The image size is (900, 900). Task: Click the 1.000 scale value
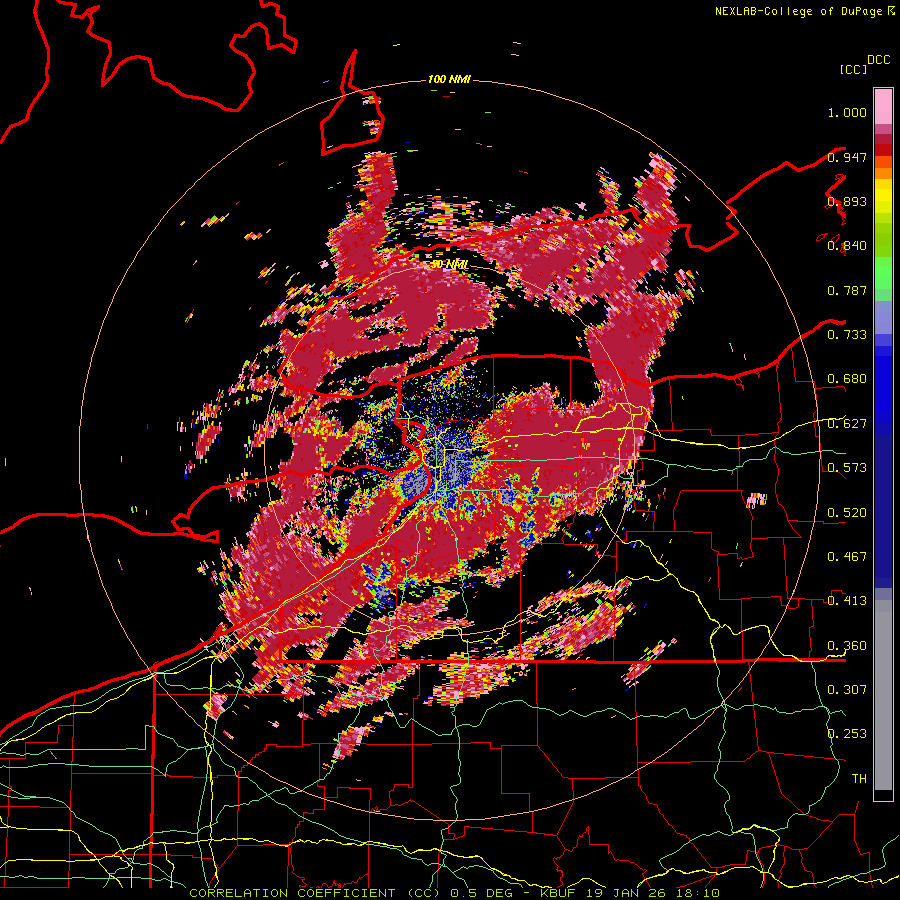(847, 112)
